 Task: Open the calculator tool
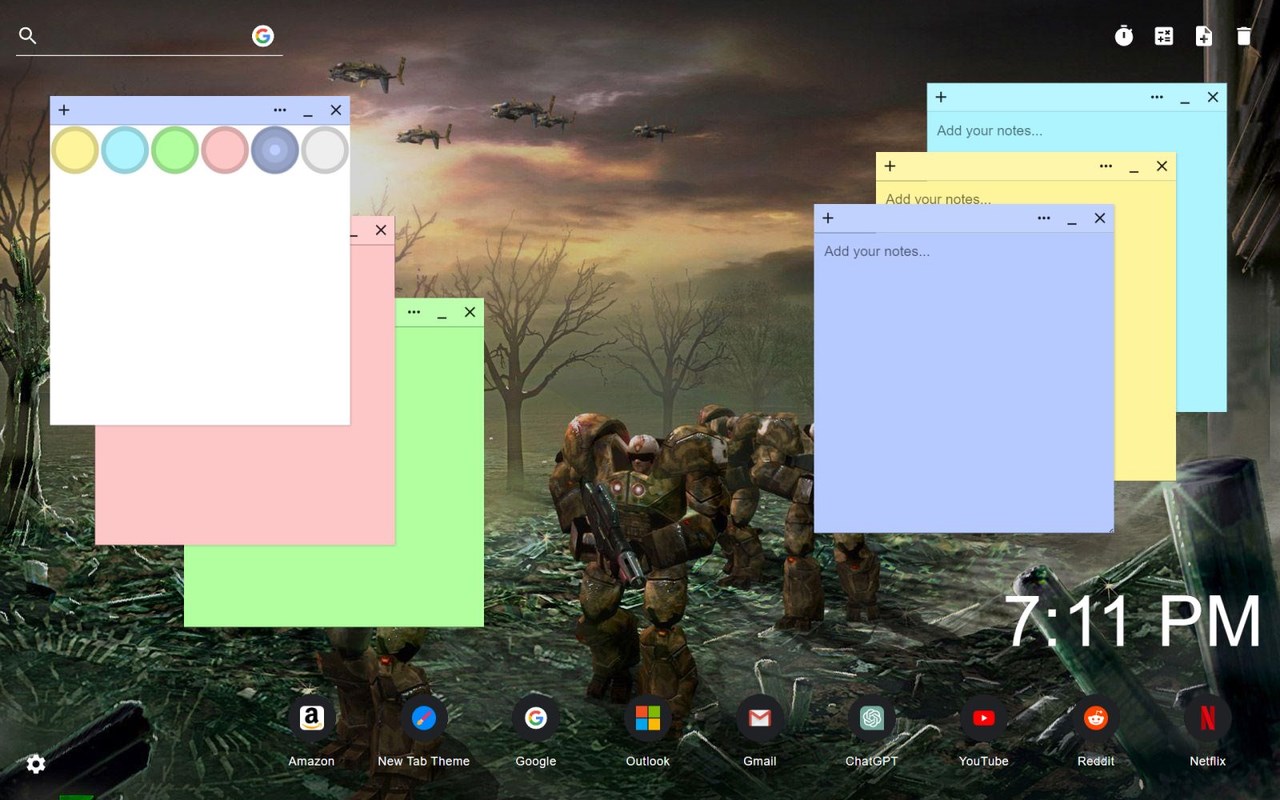[x=1164, y=36]
